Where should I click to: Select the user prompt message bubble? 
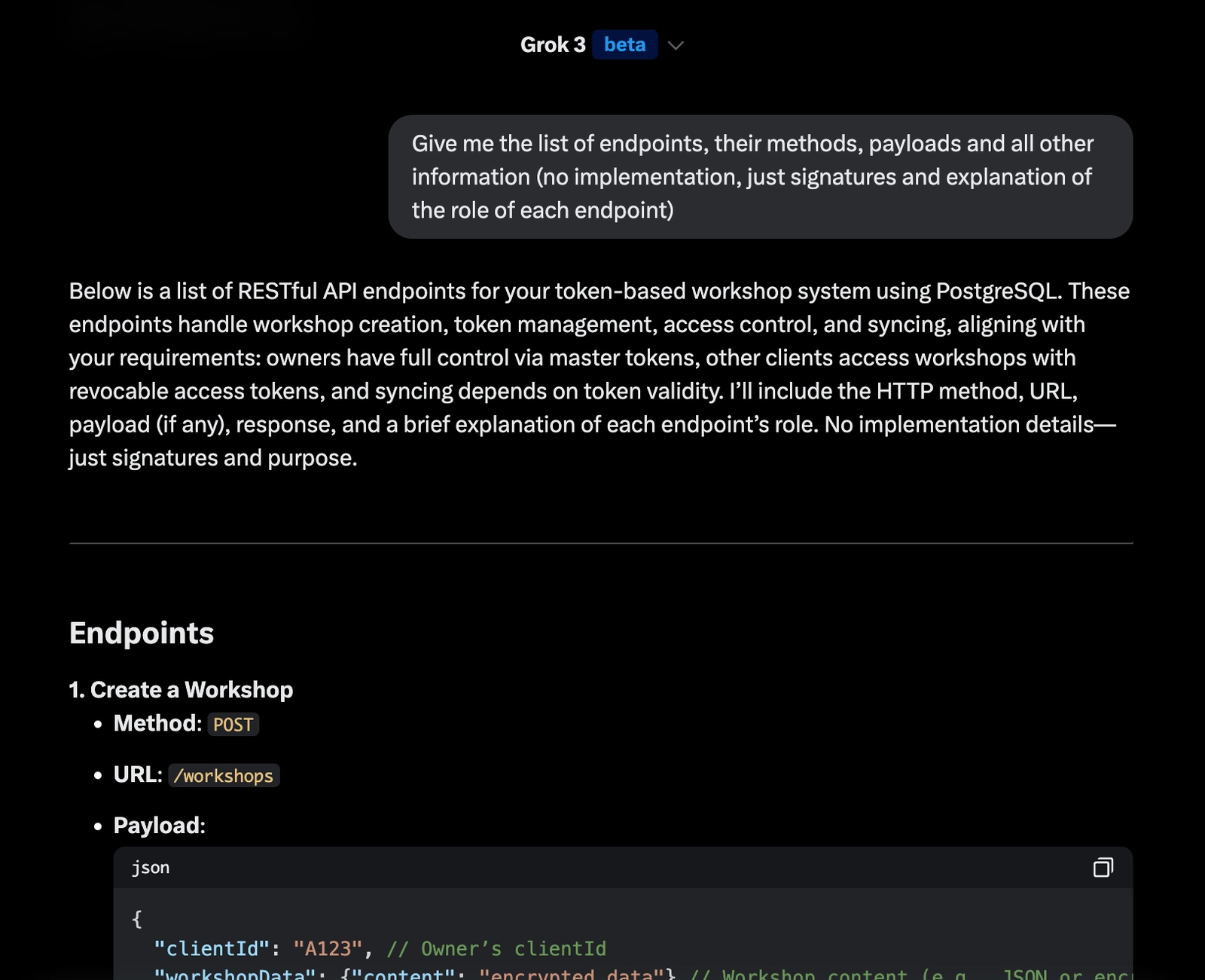point(760,177)
